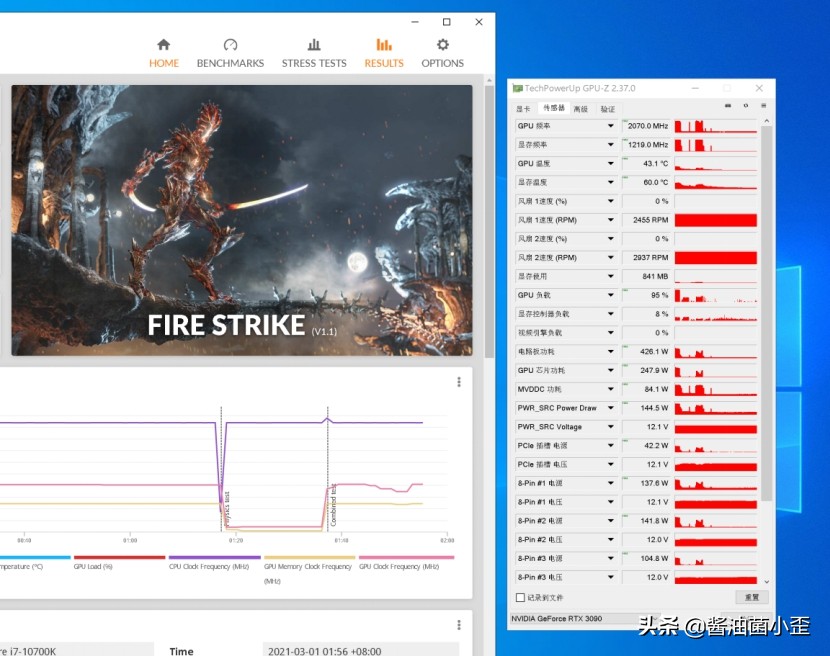
Task: Click the 1219.0 MHz memory frequency value
Action: point(646,145)
